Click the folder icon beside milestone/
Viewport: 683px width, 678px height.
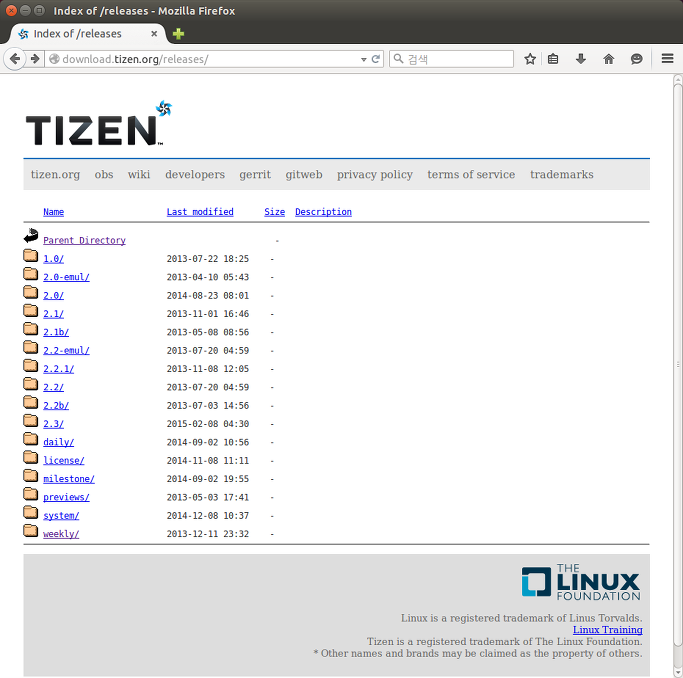[30, 475]
